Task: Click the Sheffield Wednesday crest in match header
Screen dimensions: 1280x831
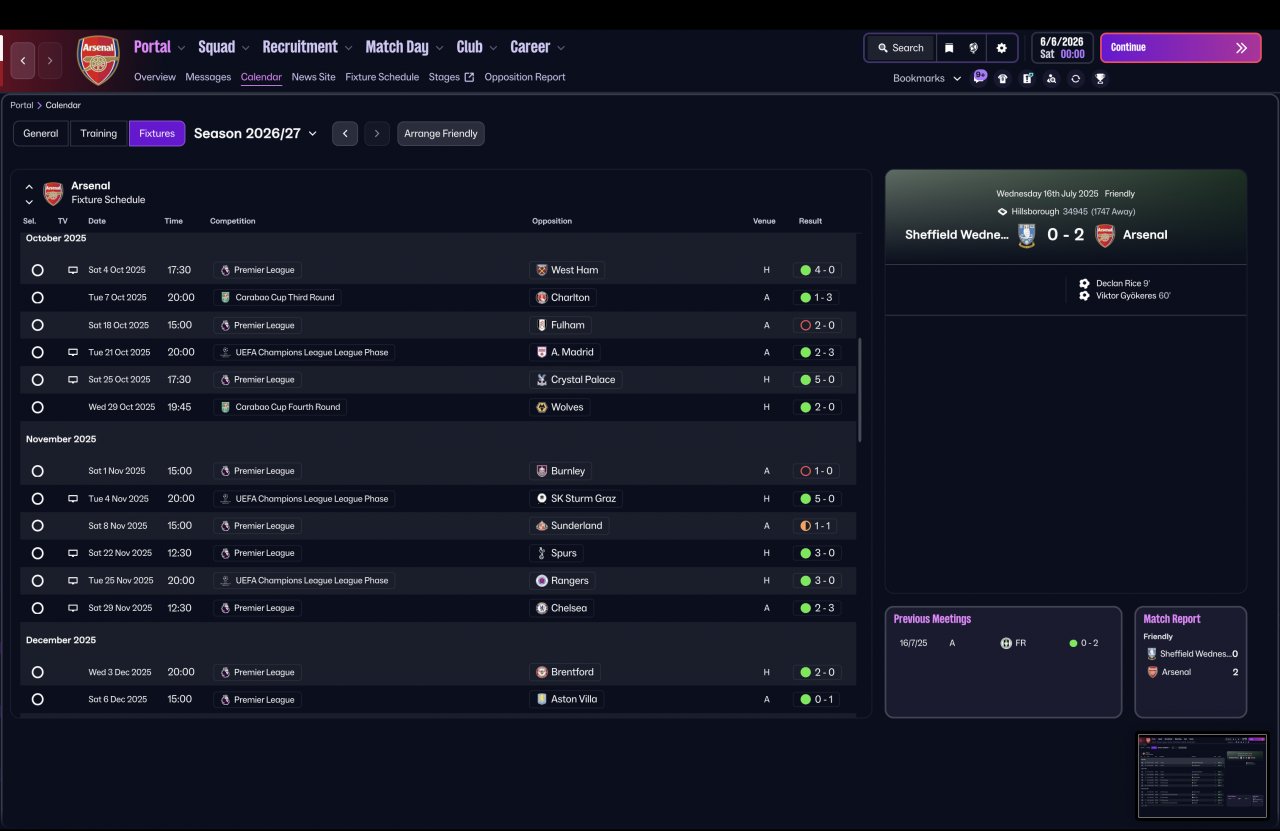Action: tap(1026, 235)
